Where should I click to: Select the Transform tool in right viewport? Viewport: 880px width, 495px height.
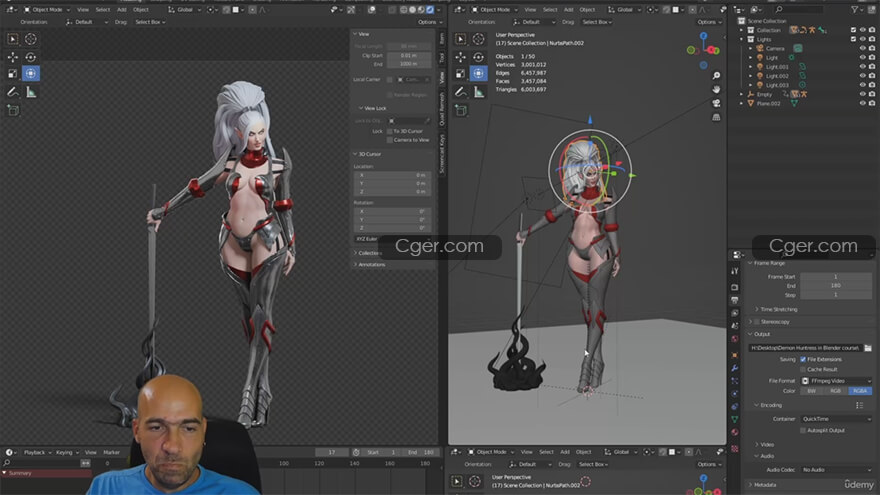478,74
